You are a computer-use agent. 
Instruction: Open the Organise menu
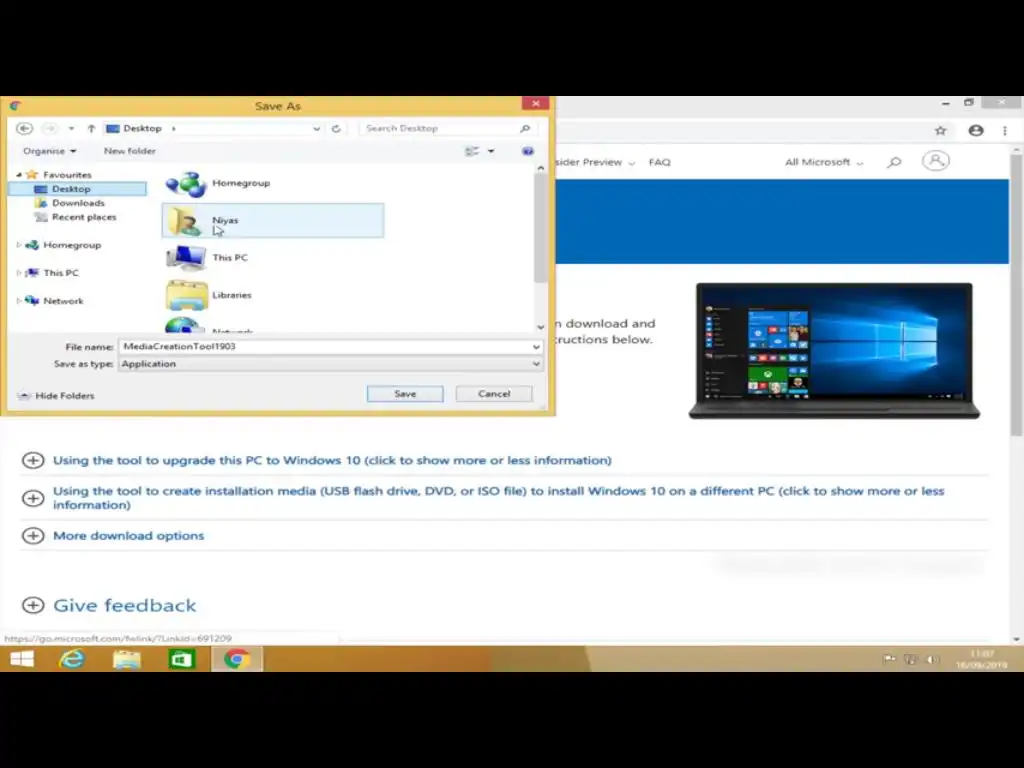50,151
